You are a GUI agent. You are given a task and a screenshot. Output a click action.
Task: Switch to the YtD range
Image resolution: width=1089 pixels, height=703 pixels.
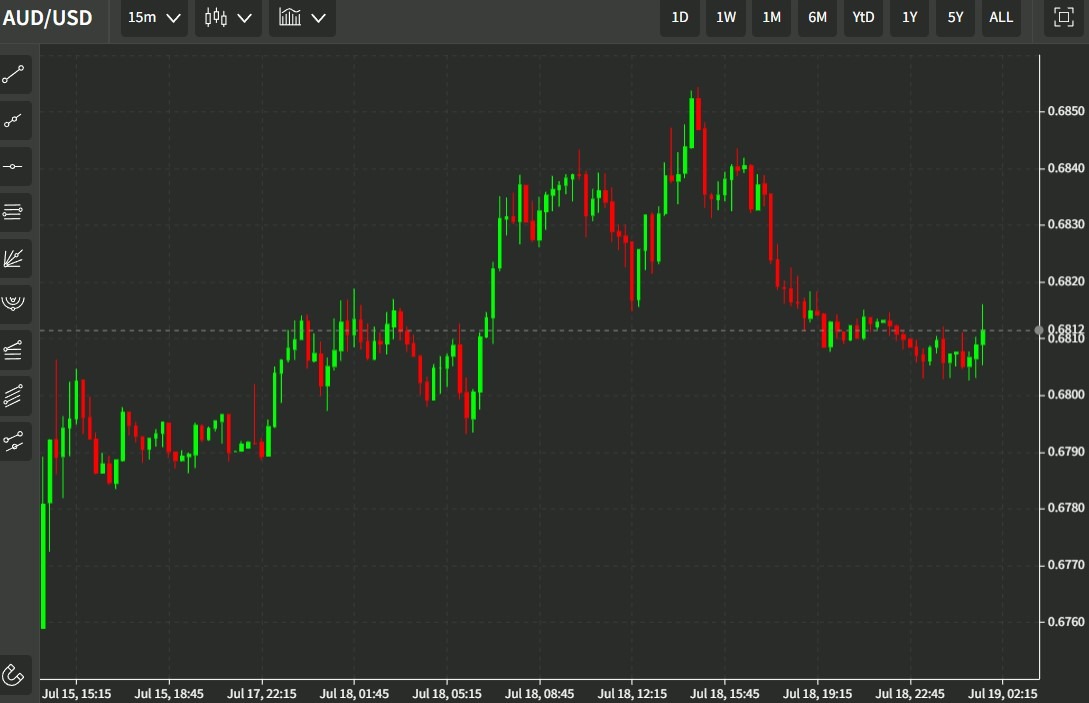862,17
